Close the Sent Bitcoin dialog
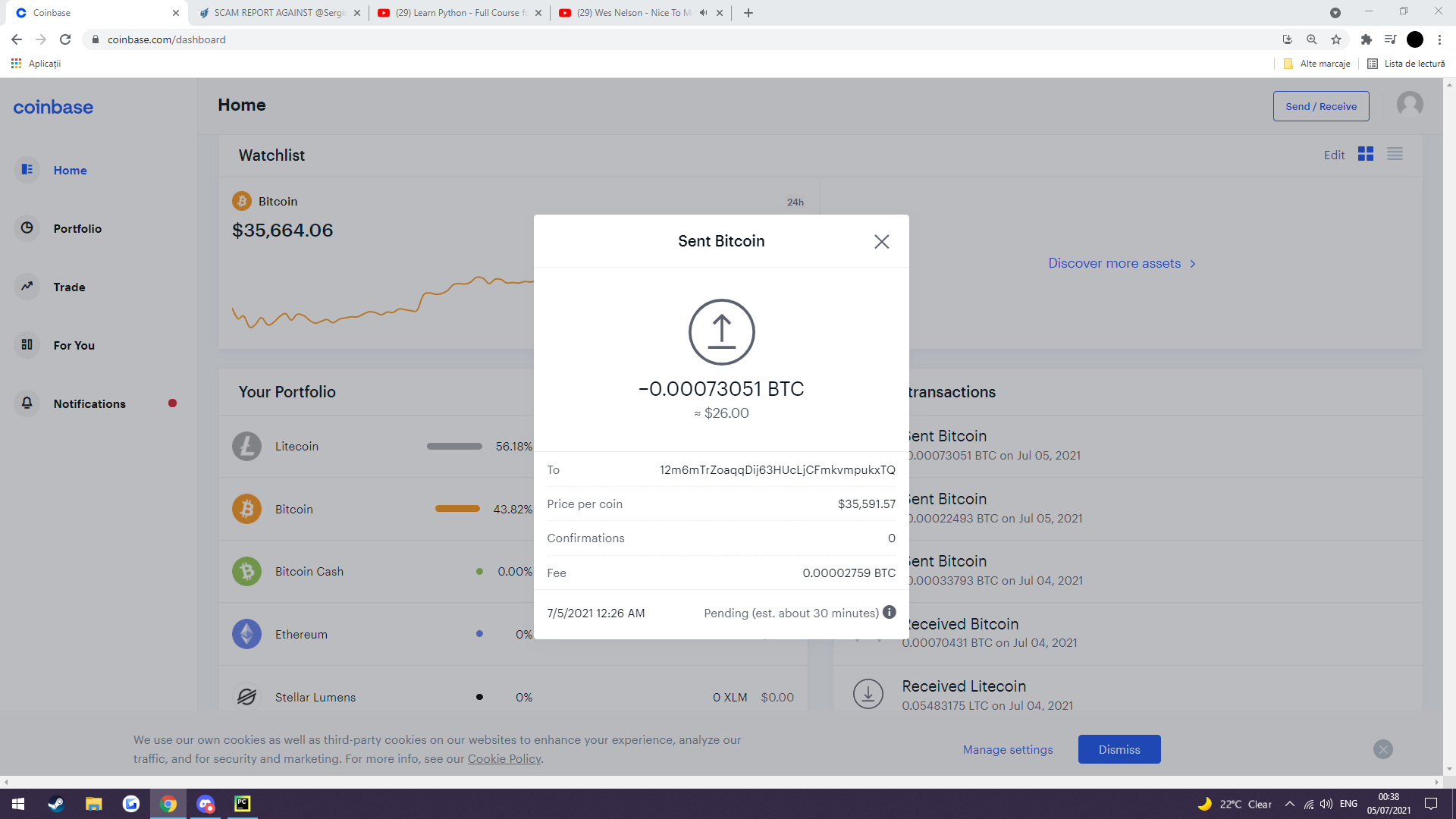The image size is (1456, 819). (x=881, y=241)
